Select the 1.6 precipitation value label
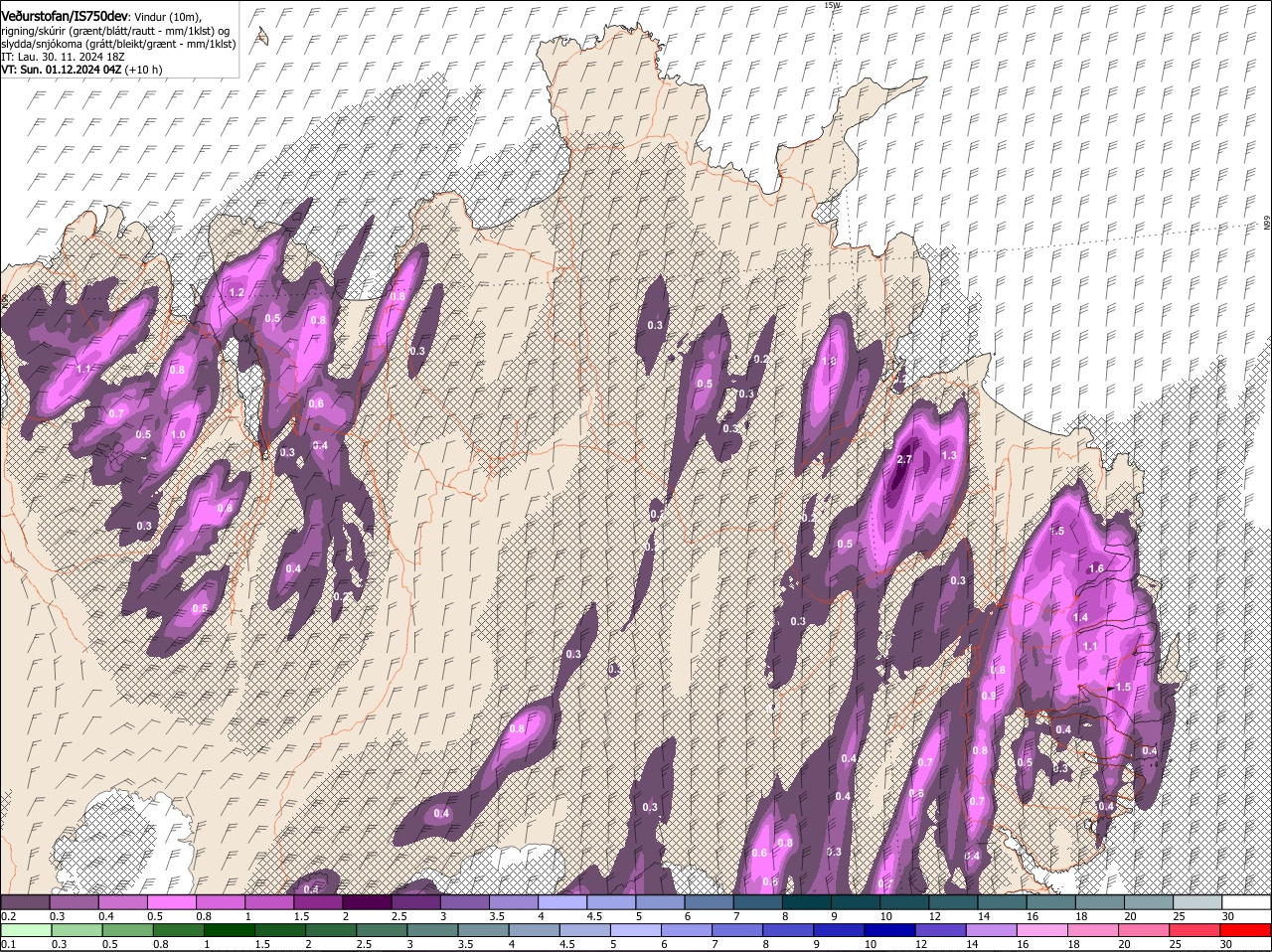This screenshot has height=952, width=1272. click(x=1096, y=568)
